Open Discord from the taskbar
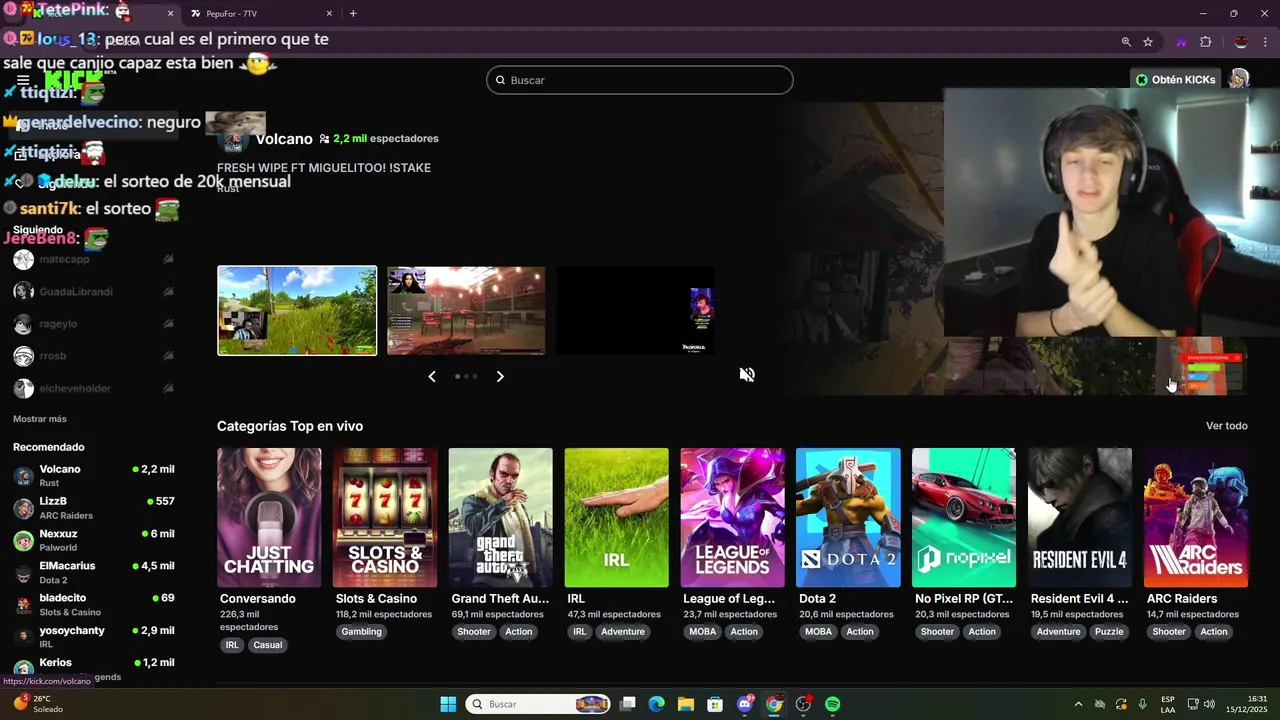The width and height of the screenshot is (1280, 720). click(745, 704)
